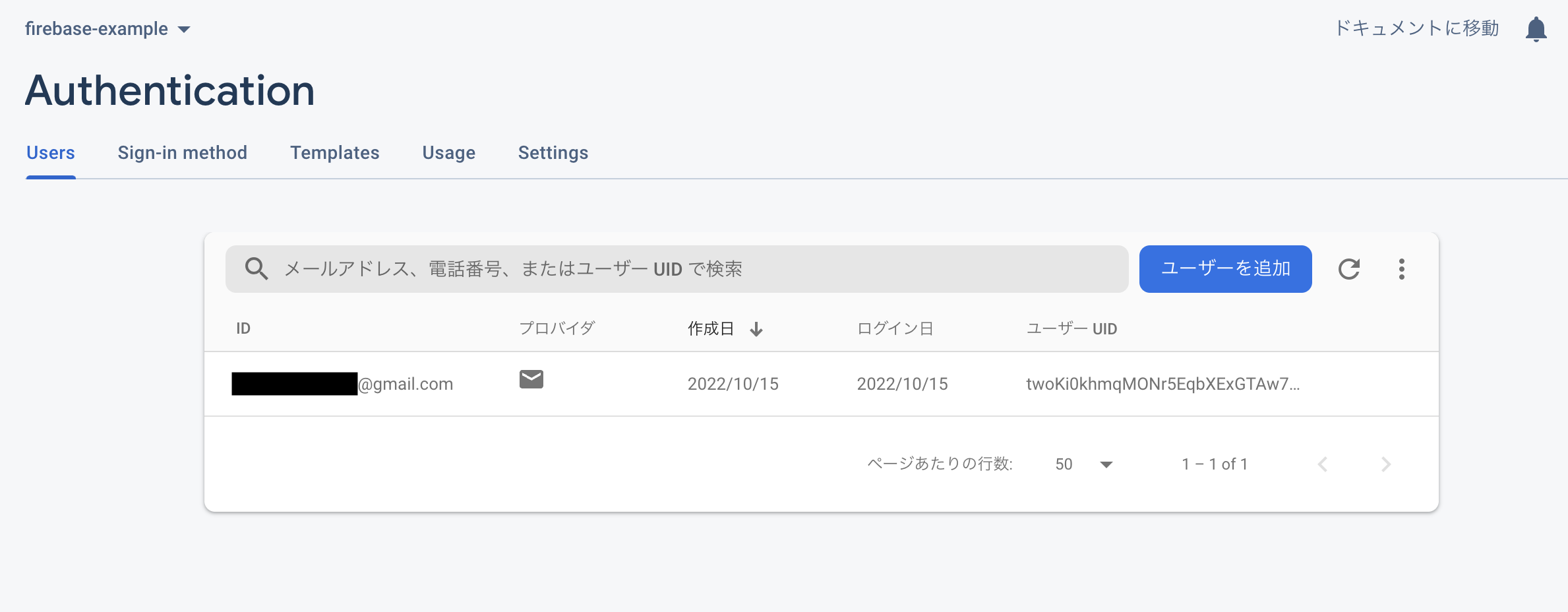Screen dimensions: 1568x612
Task: Open the Settings tab
Action: [553, 152]
